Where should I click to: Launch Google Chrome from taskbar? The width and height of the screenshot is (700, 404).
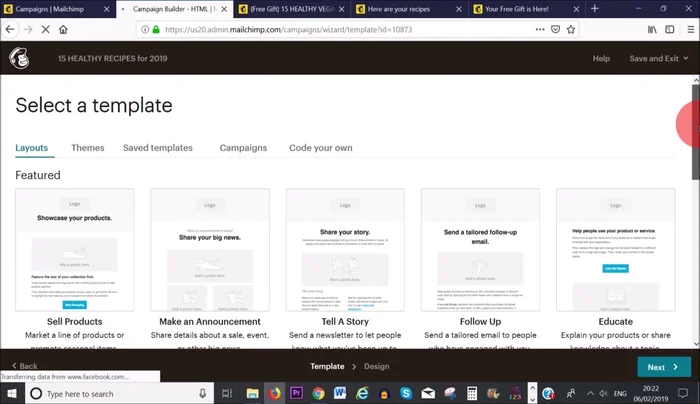point(318,393)
